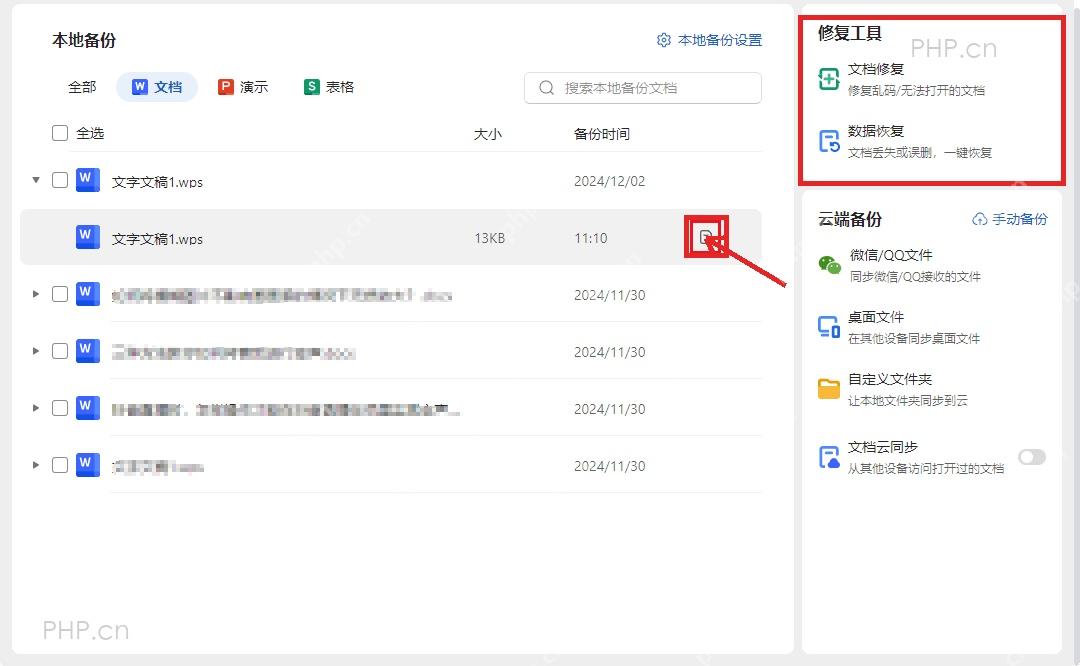Click the open-file icon on the 11:10 backup row
Image resolution: width=1080 pixels, height=666 pixels.
point(705,238)
